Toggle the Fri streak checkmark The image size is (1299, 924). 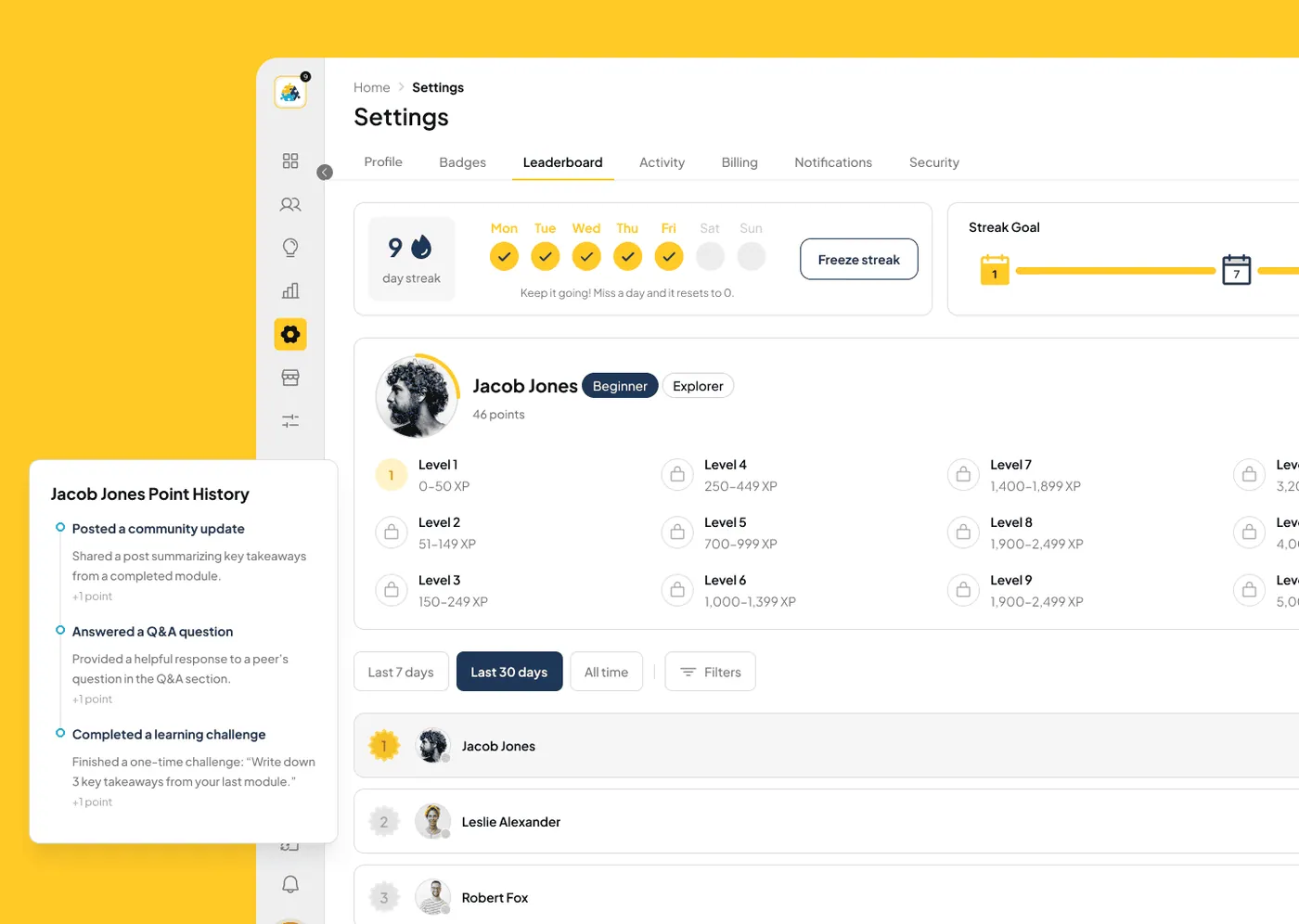(669, 256)
